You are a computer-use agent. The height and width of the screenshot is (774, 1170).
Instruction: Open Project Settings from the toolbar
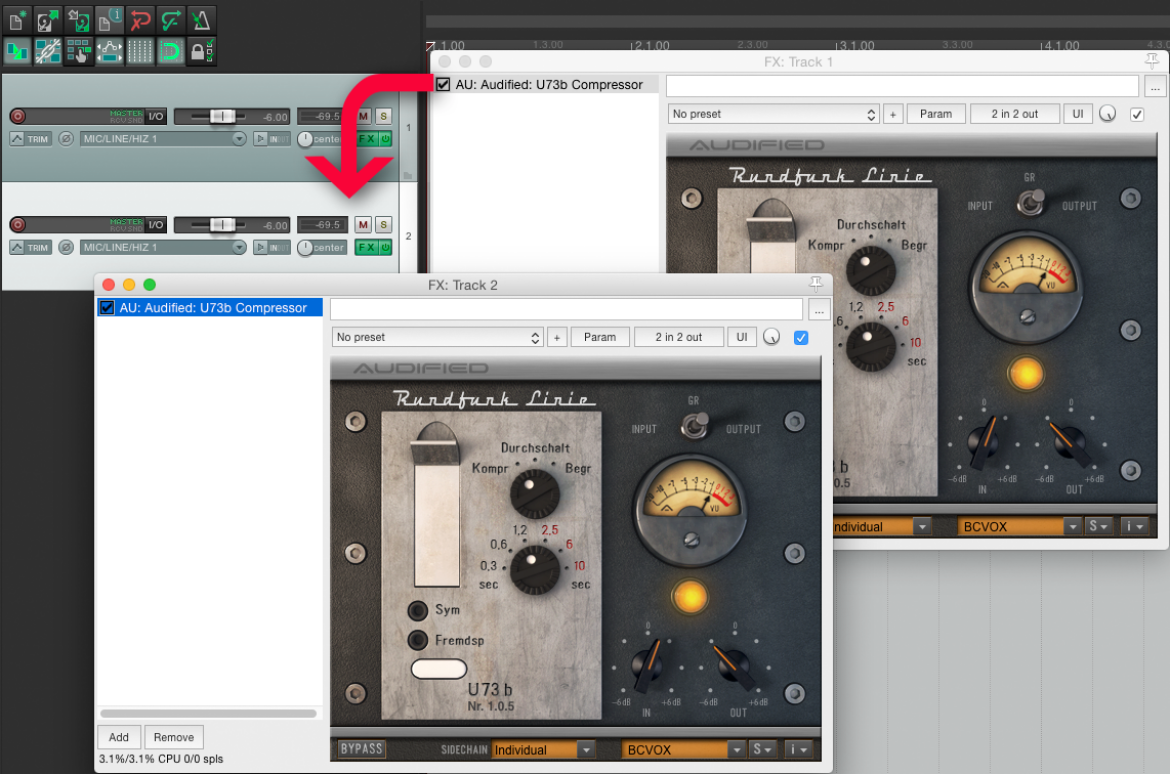click(x=109, y=20)
